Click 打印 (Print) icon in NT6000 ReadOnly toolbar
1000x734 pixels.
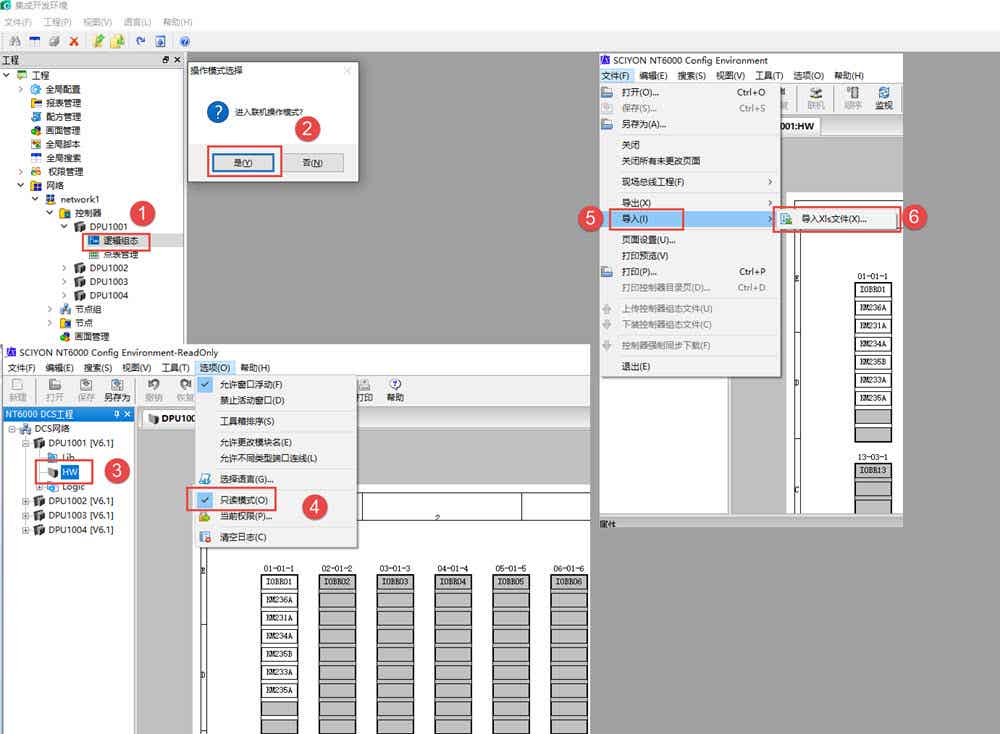click(x=364, y=390)
